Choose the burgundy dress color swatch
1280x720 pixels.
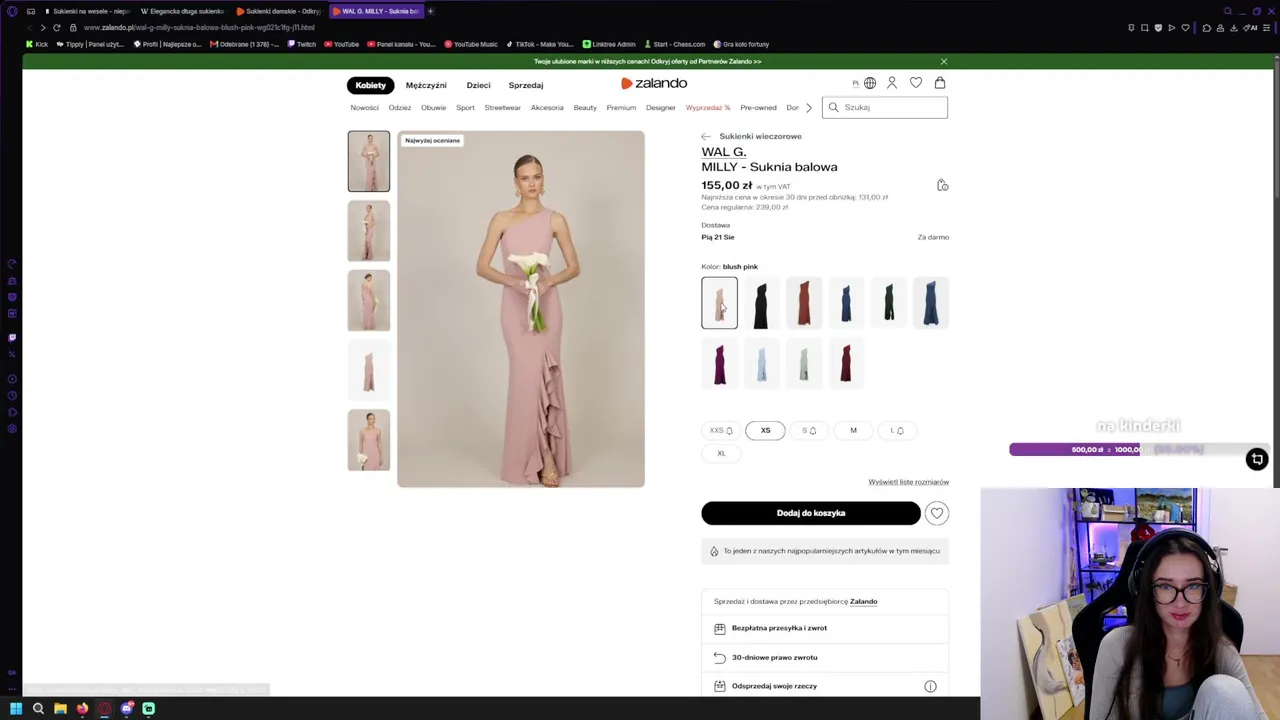click(846, 362)
